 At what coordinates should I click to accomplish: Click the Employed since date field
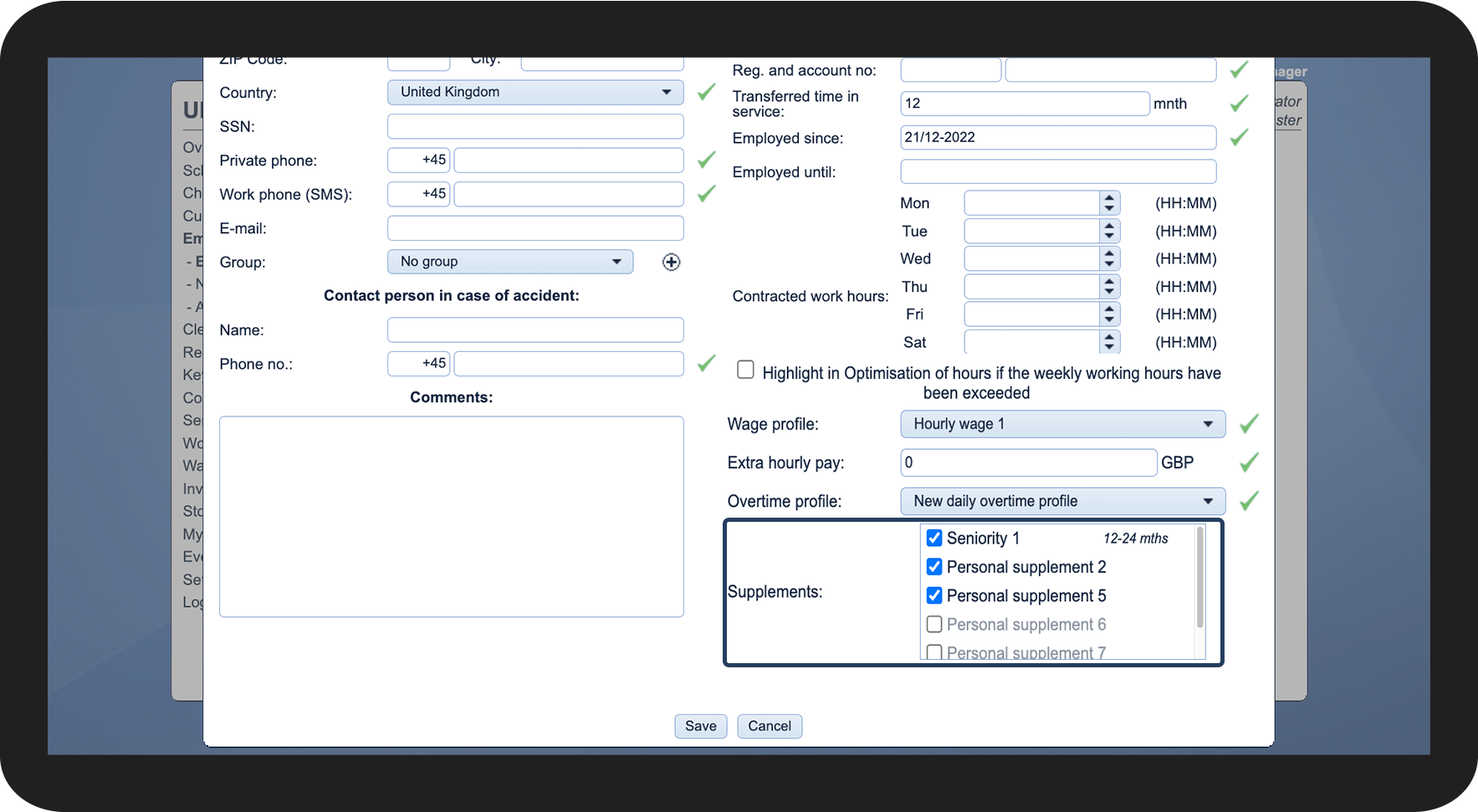pos(1058,137)
